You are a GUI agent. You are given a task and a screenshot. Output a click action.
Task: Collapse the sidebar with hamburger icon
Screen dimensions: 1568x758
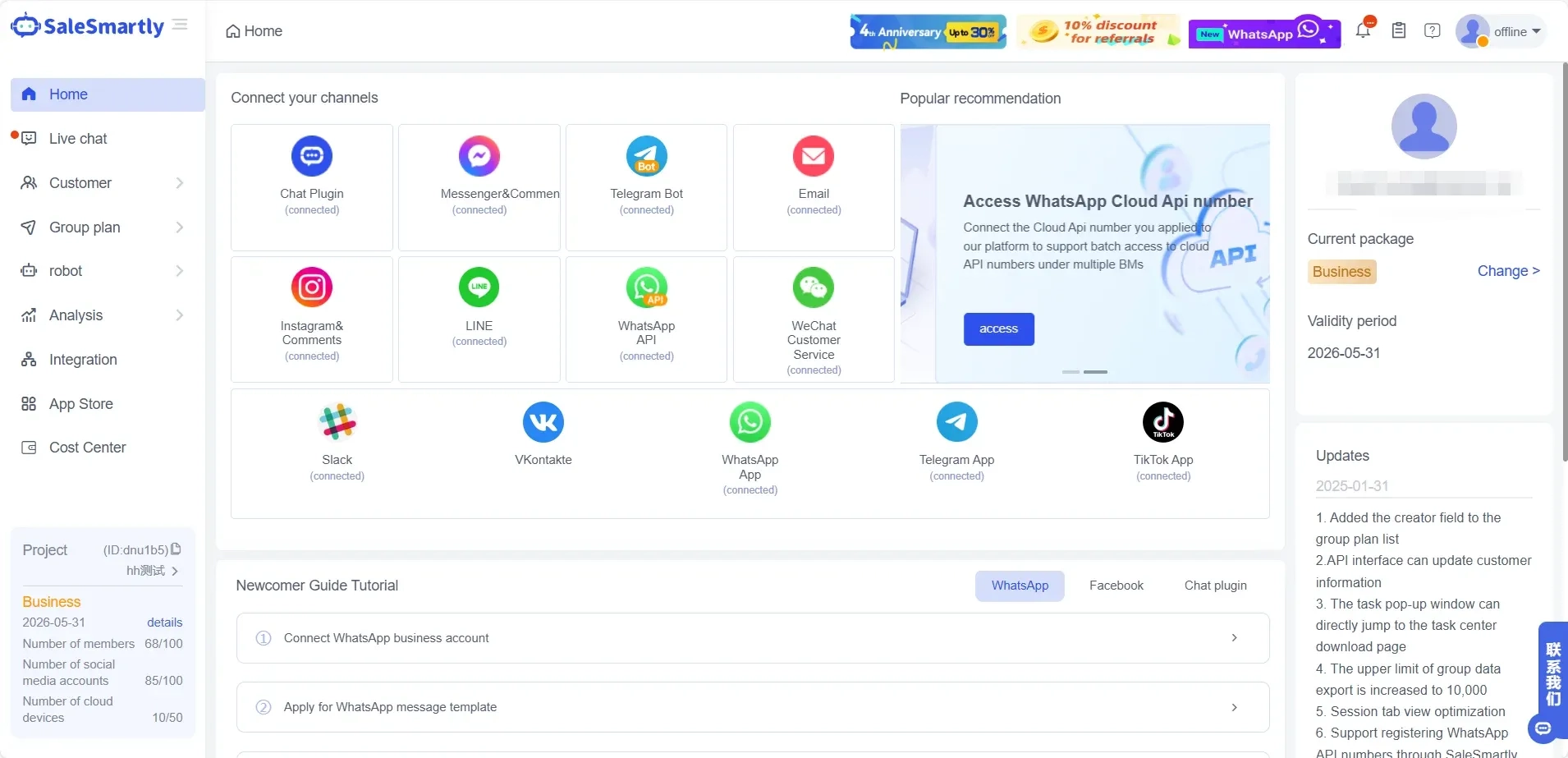click(181, 25)
